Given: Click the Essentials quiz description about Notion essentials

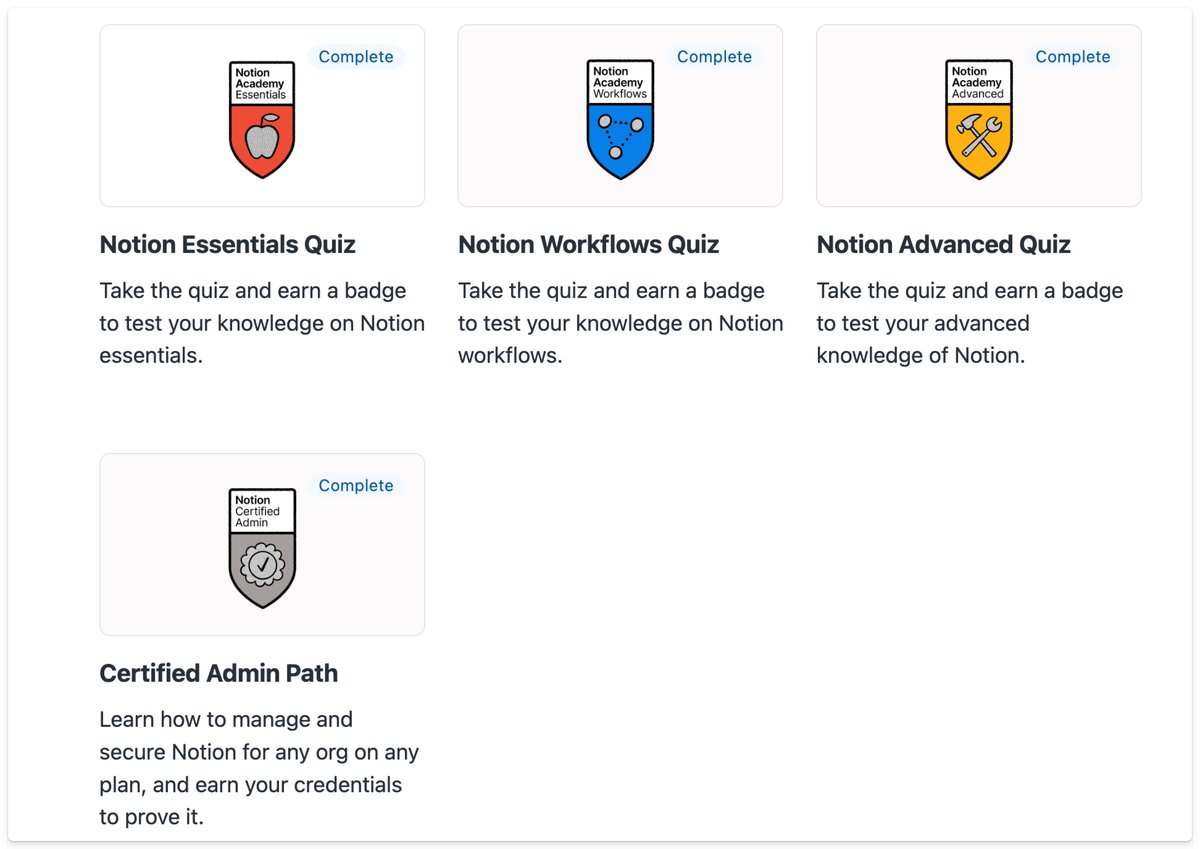Looking at the screenshot, I should pos(262,323).
